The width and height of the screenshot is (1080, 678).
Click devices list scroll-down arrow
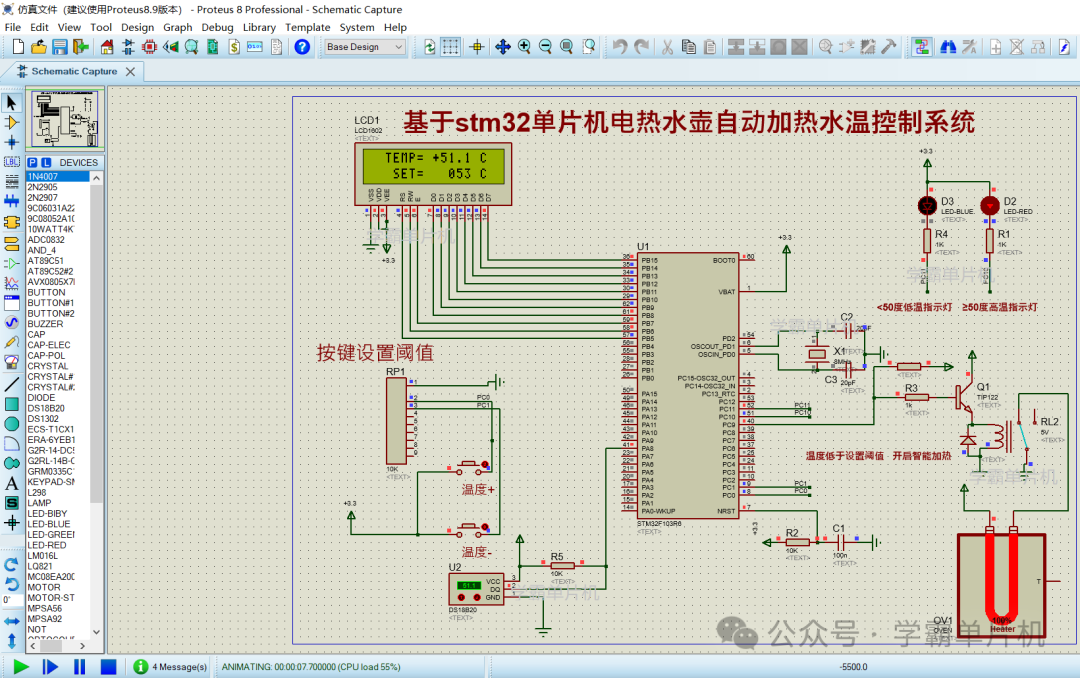tap(96, 632)
